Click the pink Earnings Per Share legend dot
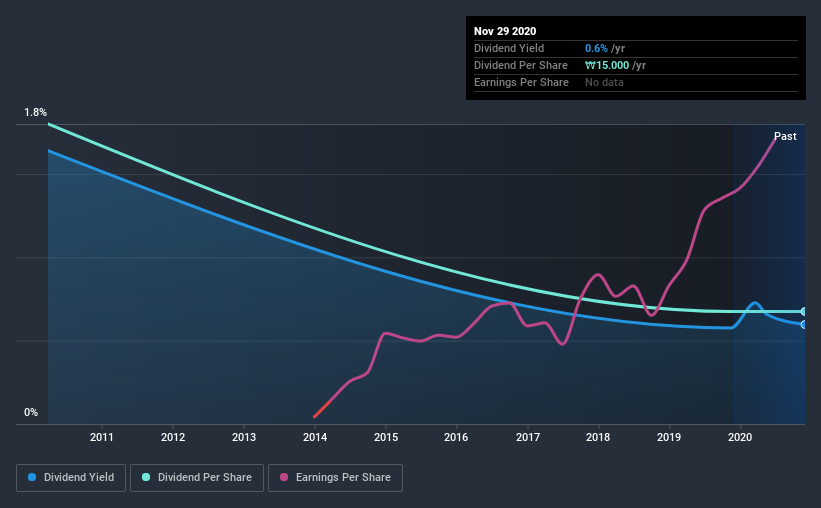The height and width of the screenshot is (508, 821). 284,477
